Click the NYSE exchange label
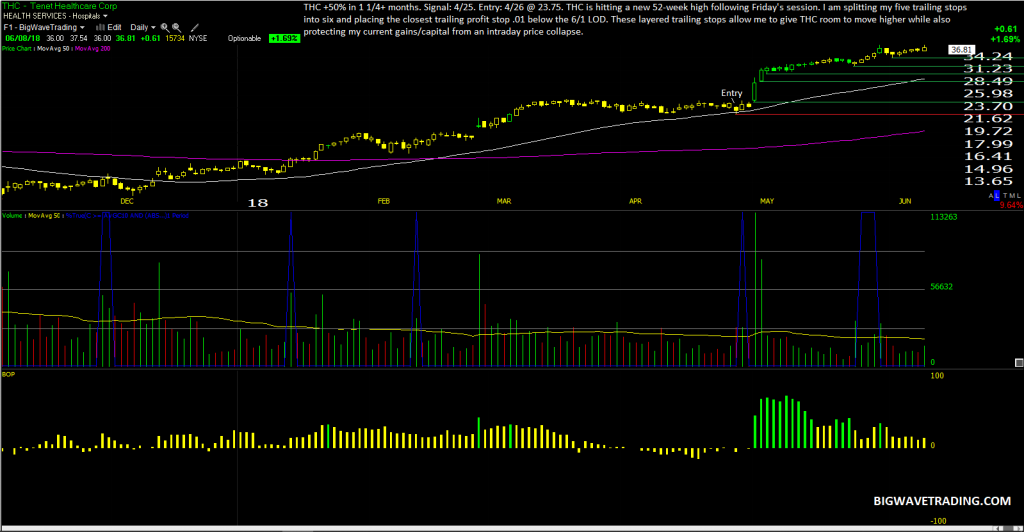 point(198,39)
